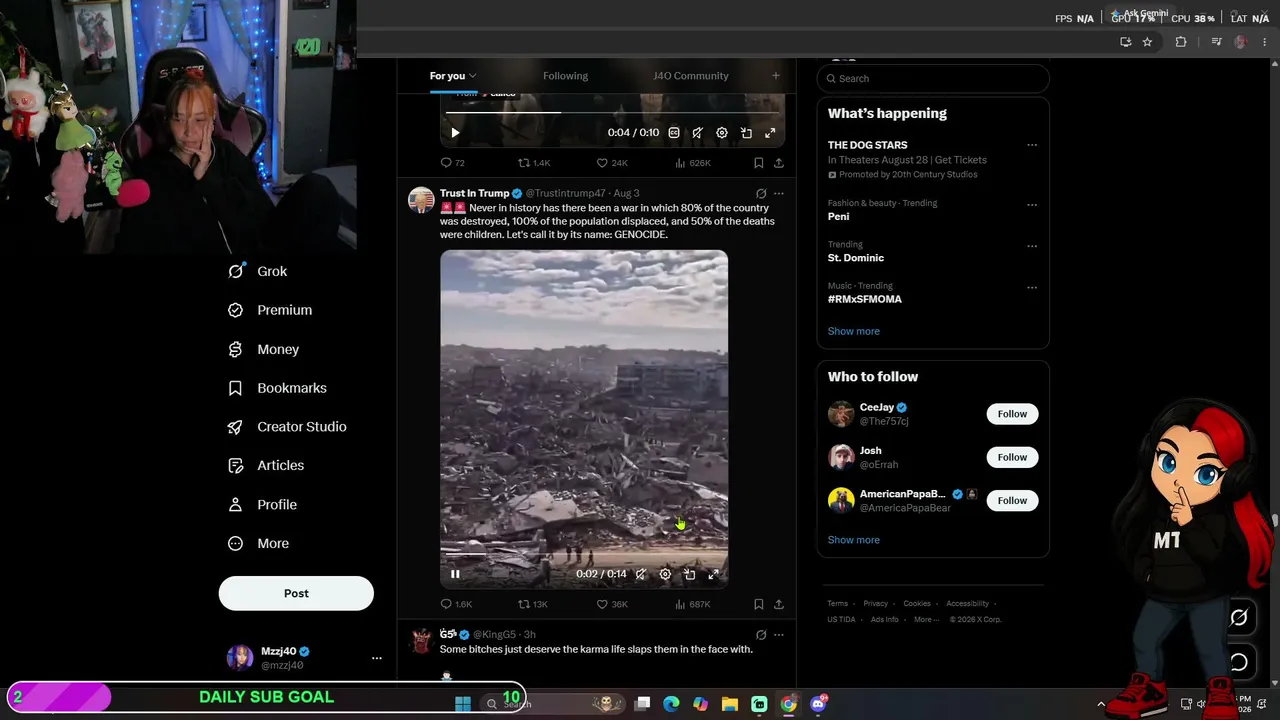The width and height of the screenshot is (1280, 720).
Task: Open Trust In Trump profile avatar
Action: click(421, 200)
